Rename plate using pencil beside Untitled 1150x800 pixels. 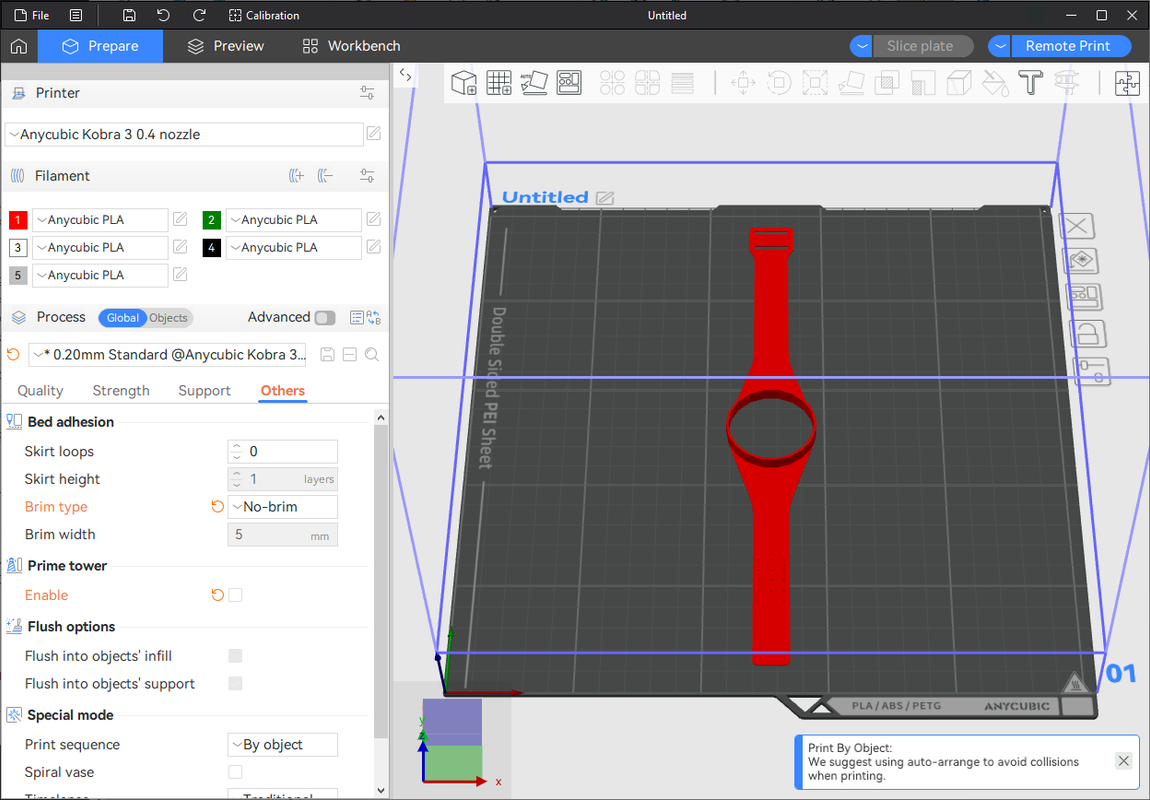click(605, 197)
